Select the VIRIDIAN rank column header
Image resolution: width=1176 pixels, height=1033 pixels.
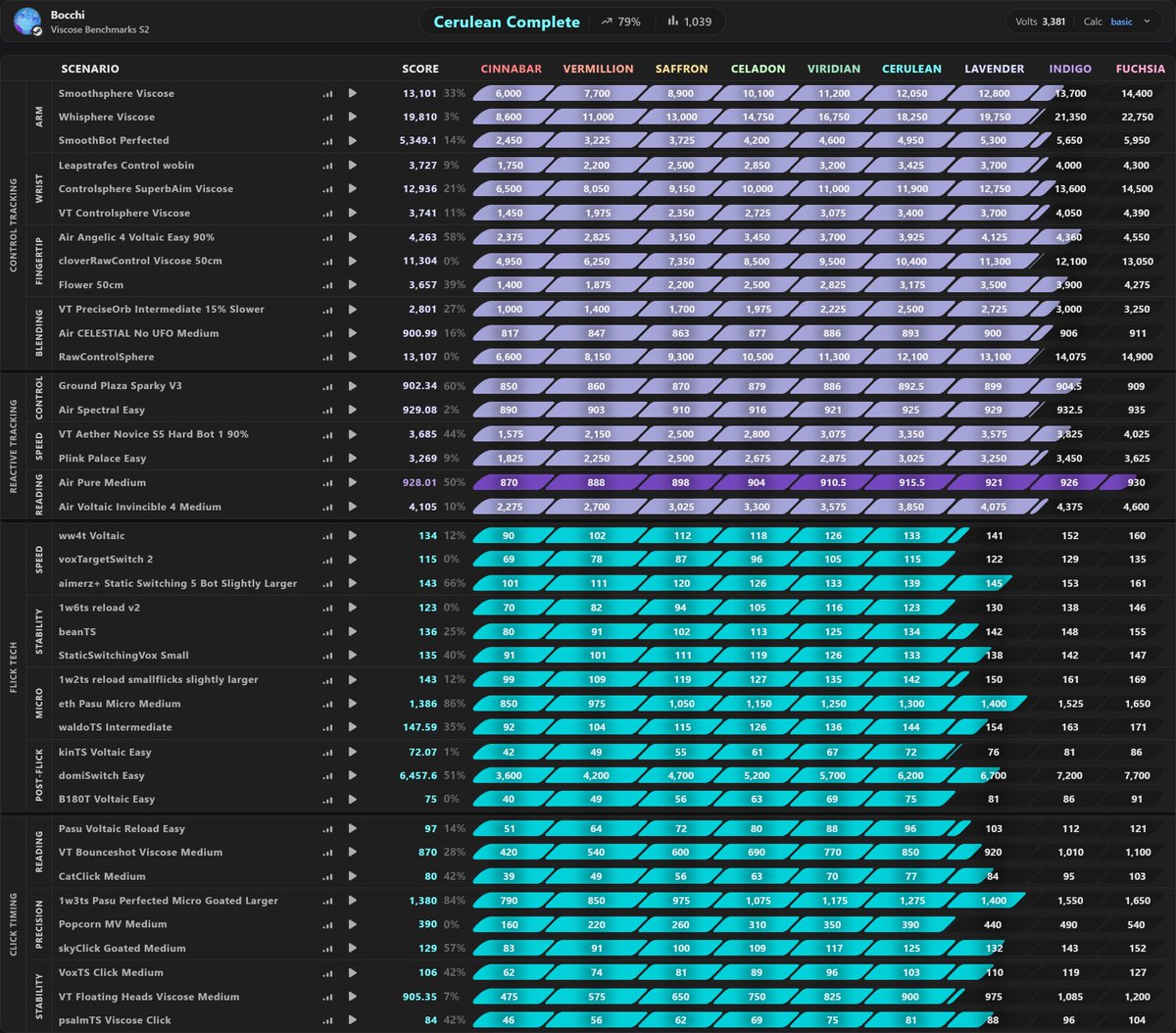point(834,70)
